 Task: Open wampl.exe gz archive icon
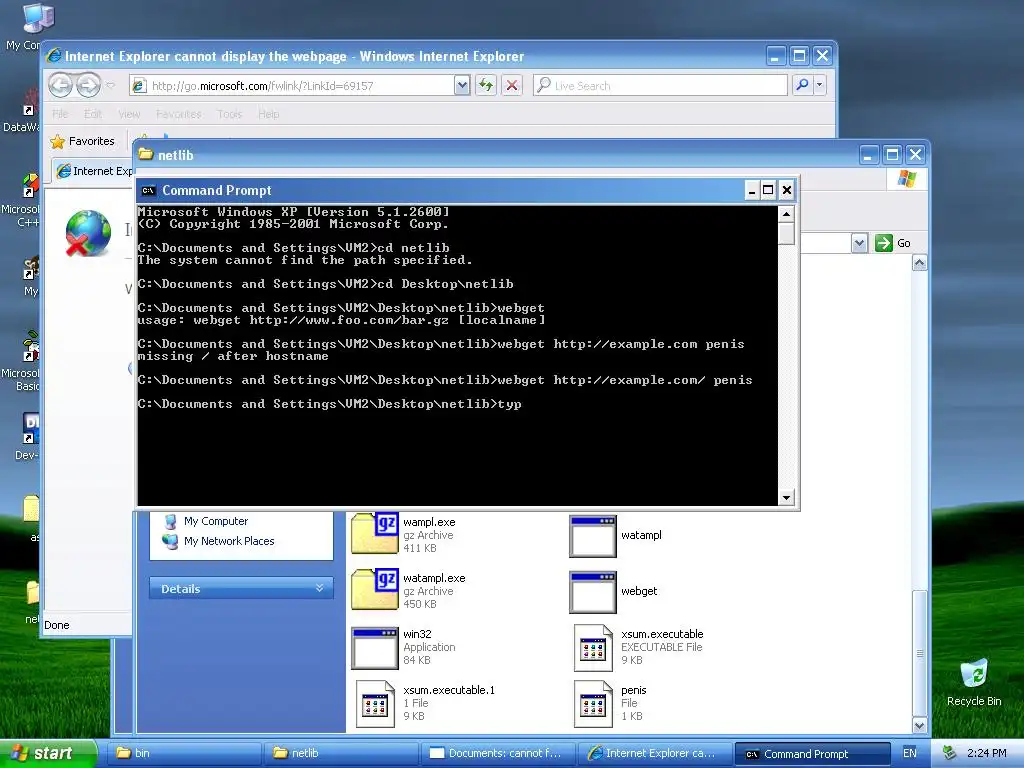(375, 534)
